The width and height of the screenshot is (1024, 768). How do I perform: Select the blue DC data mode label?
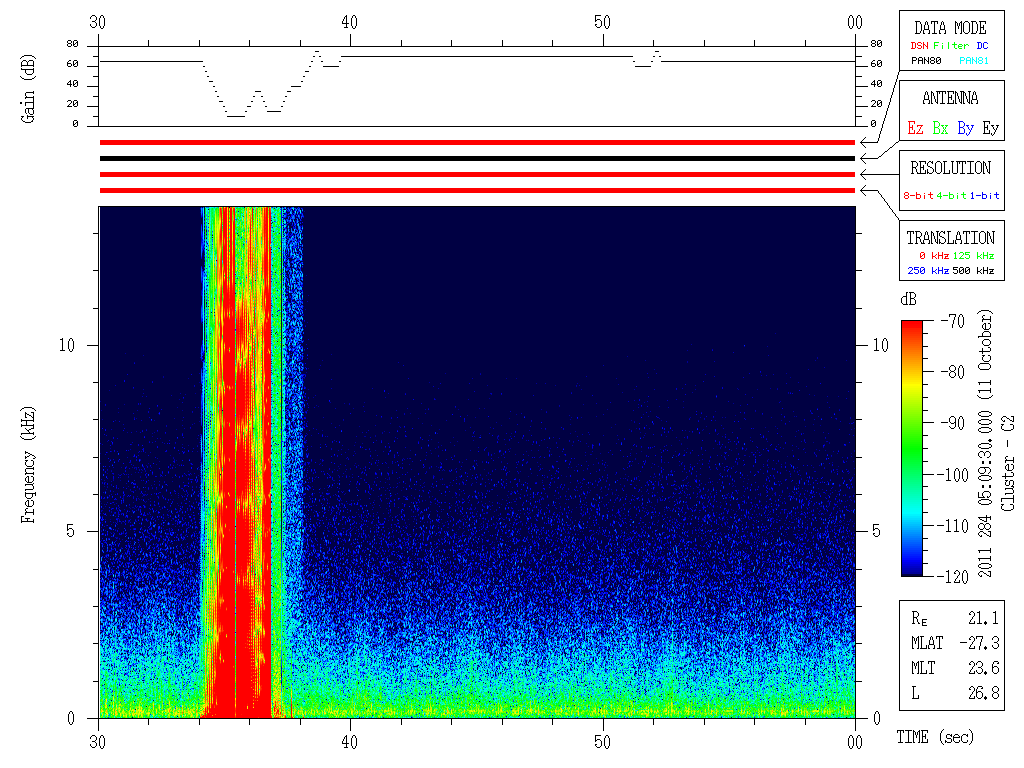983,46
